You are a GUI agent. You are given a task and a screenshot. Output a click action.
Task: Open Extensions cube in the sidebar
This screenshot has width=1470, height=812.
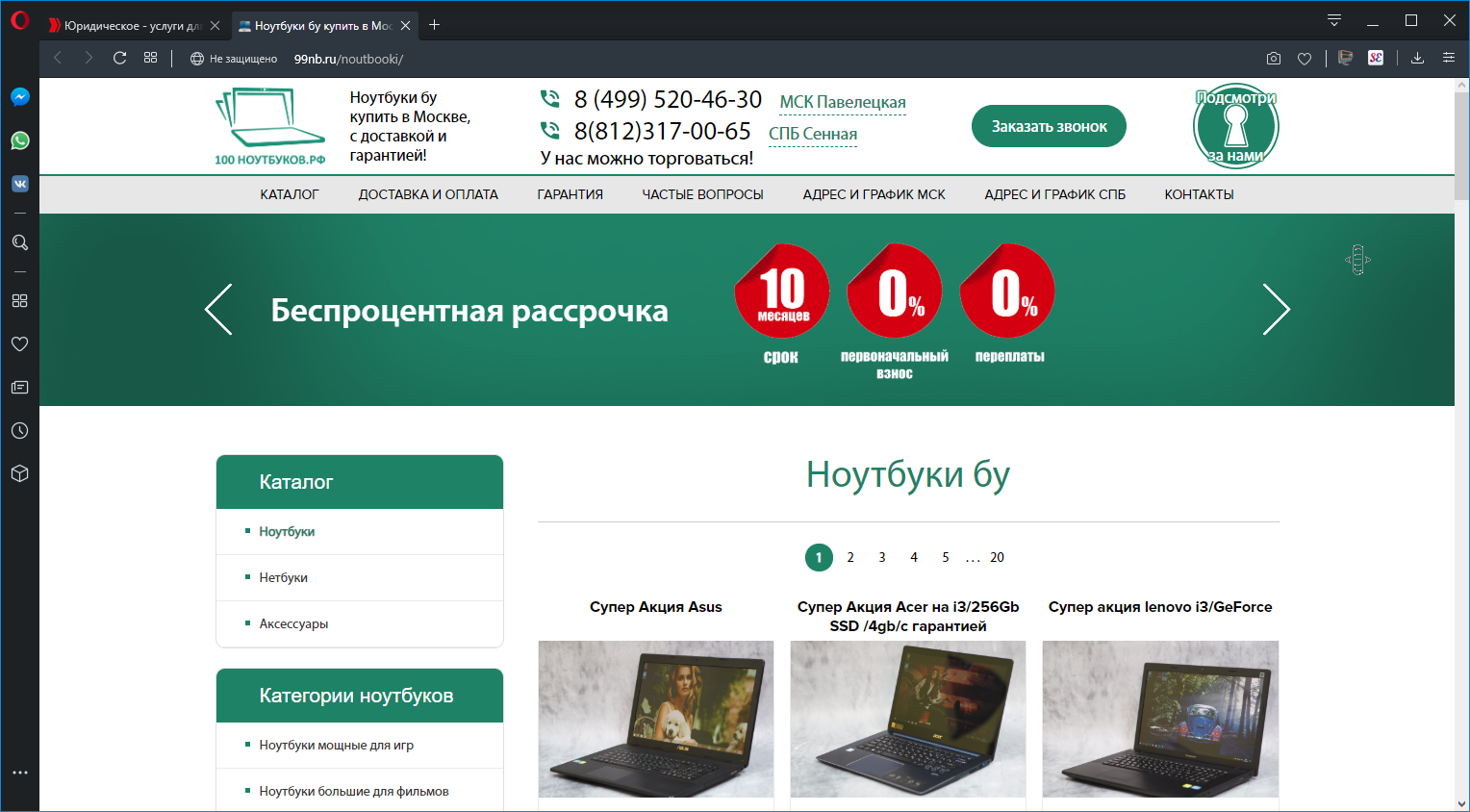(20, 473)
